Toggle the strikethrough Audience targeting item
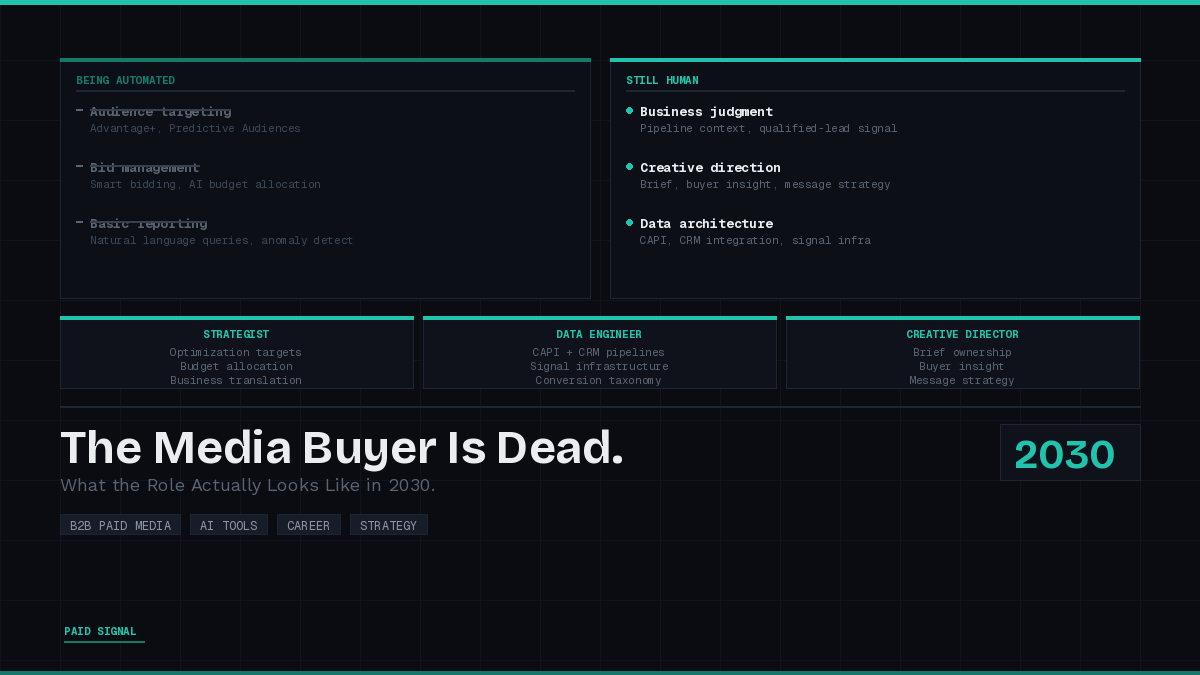The image size is (1200, 675). click(x=160, y=111)
